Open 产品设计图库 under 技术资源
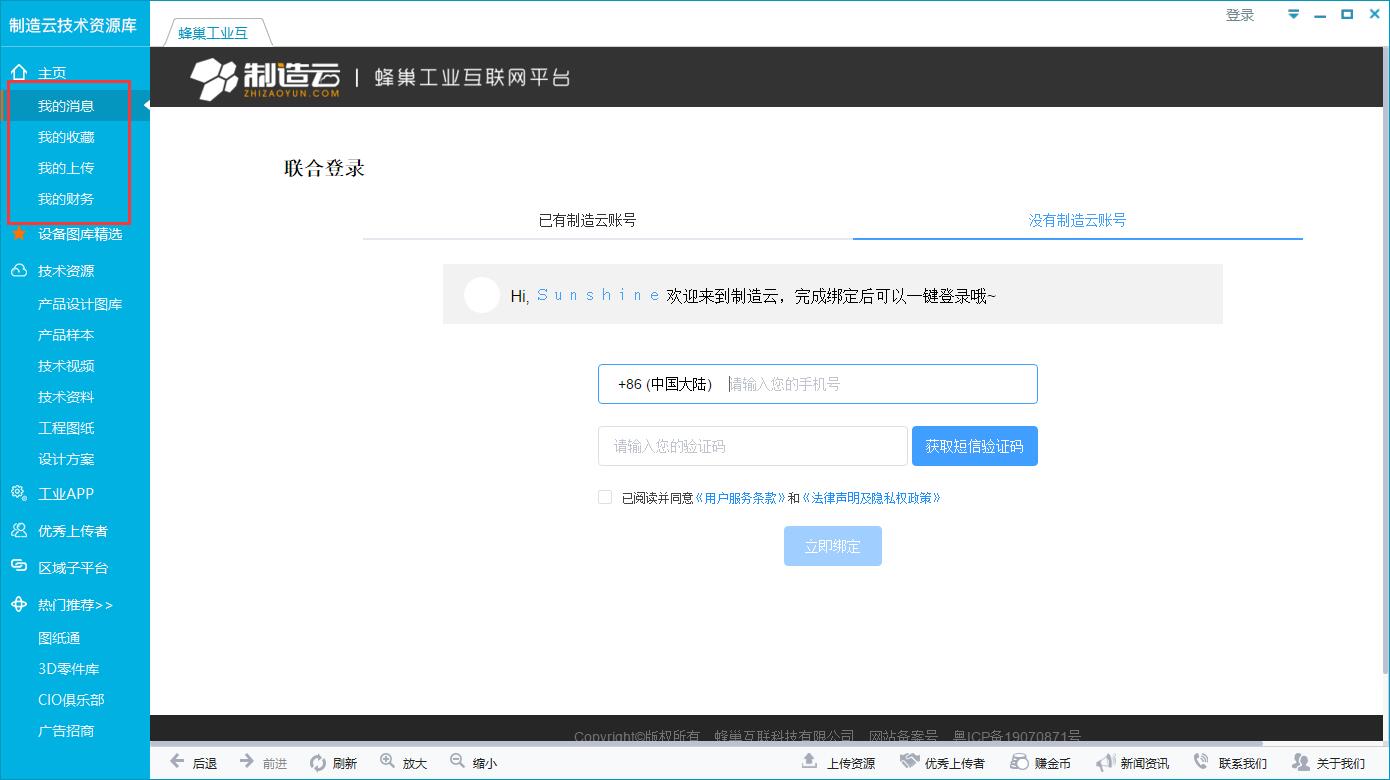Screen dimensions: 1390x780 pyautogui.click(x=80, y=304)
